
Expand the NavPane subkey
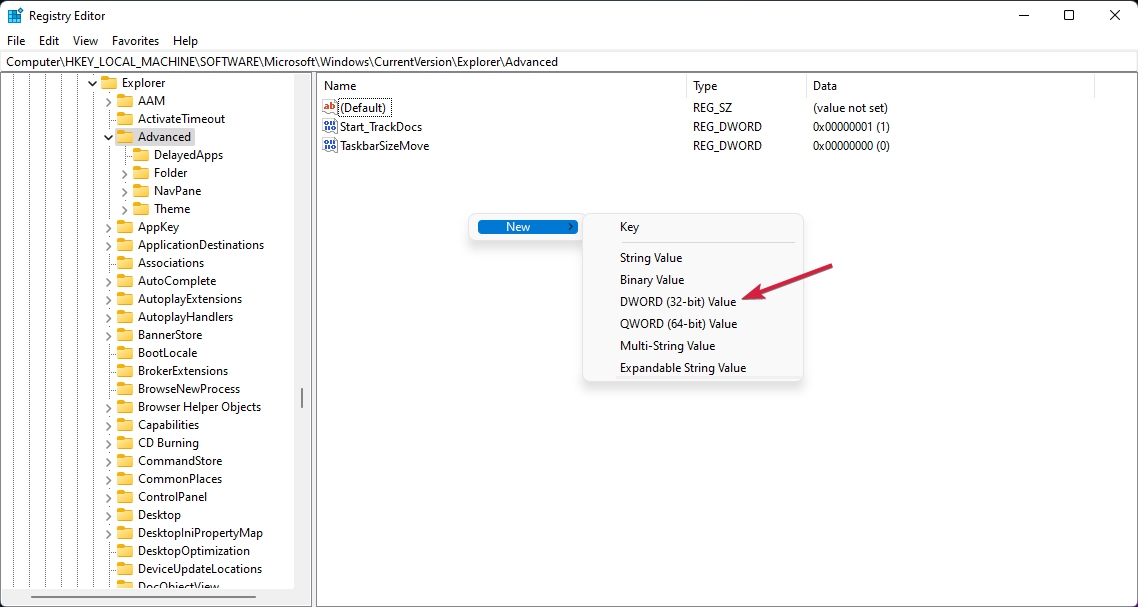click(125, 191)
